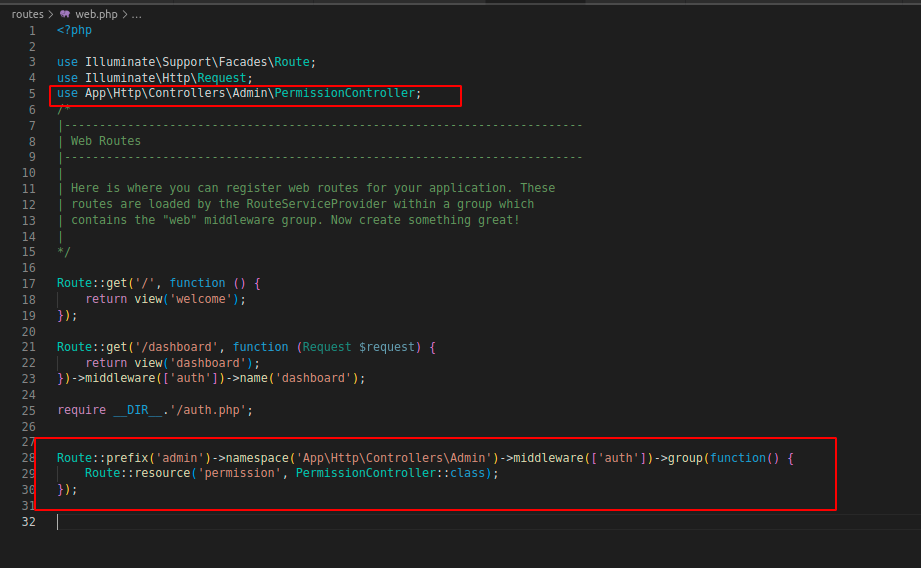
Task: Click line number 28 in the gutter
Action: point(29,457)
